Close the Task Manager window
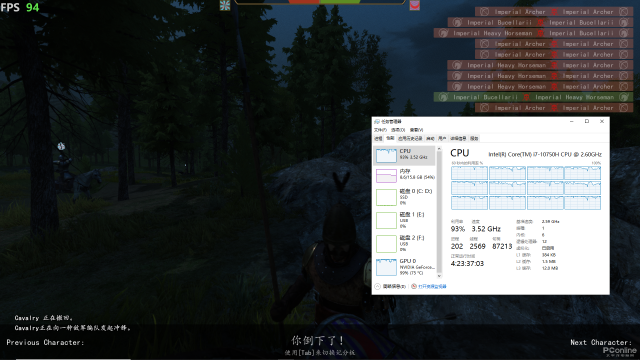The height and width of the screenshot is (360, 640). [x=602, y=122]
